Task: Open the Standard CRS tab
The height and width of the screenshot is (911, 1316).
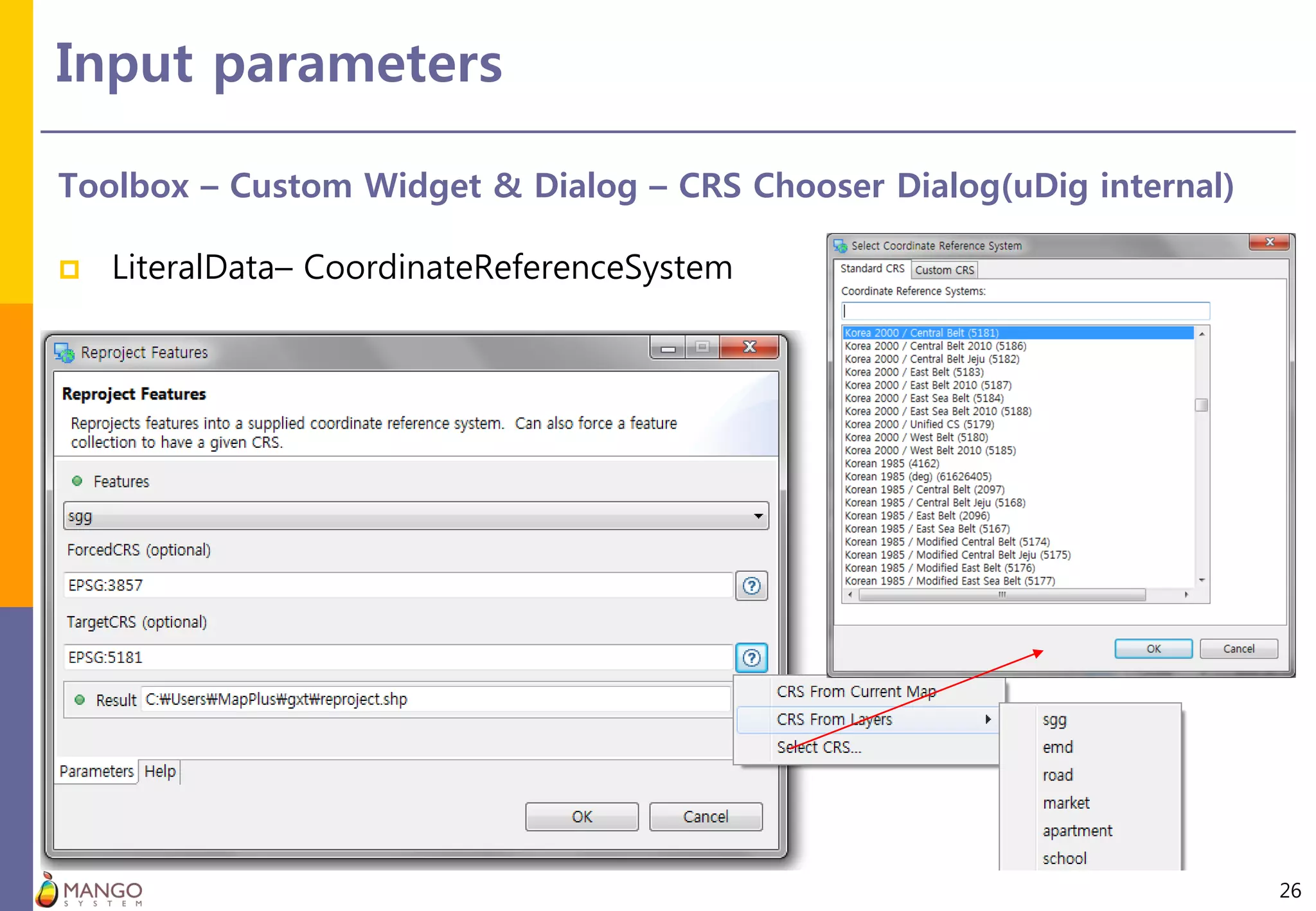Action: pyautogui.click(x=872, y=269)
